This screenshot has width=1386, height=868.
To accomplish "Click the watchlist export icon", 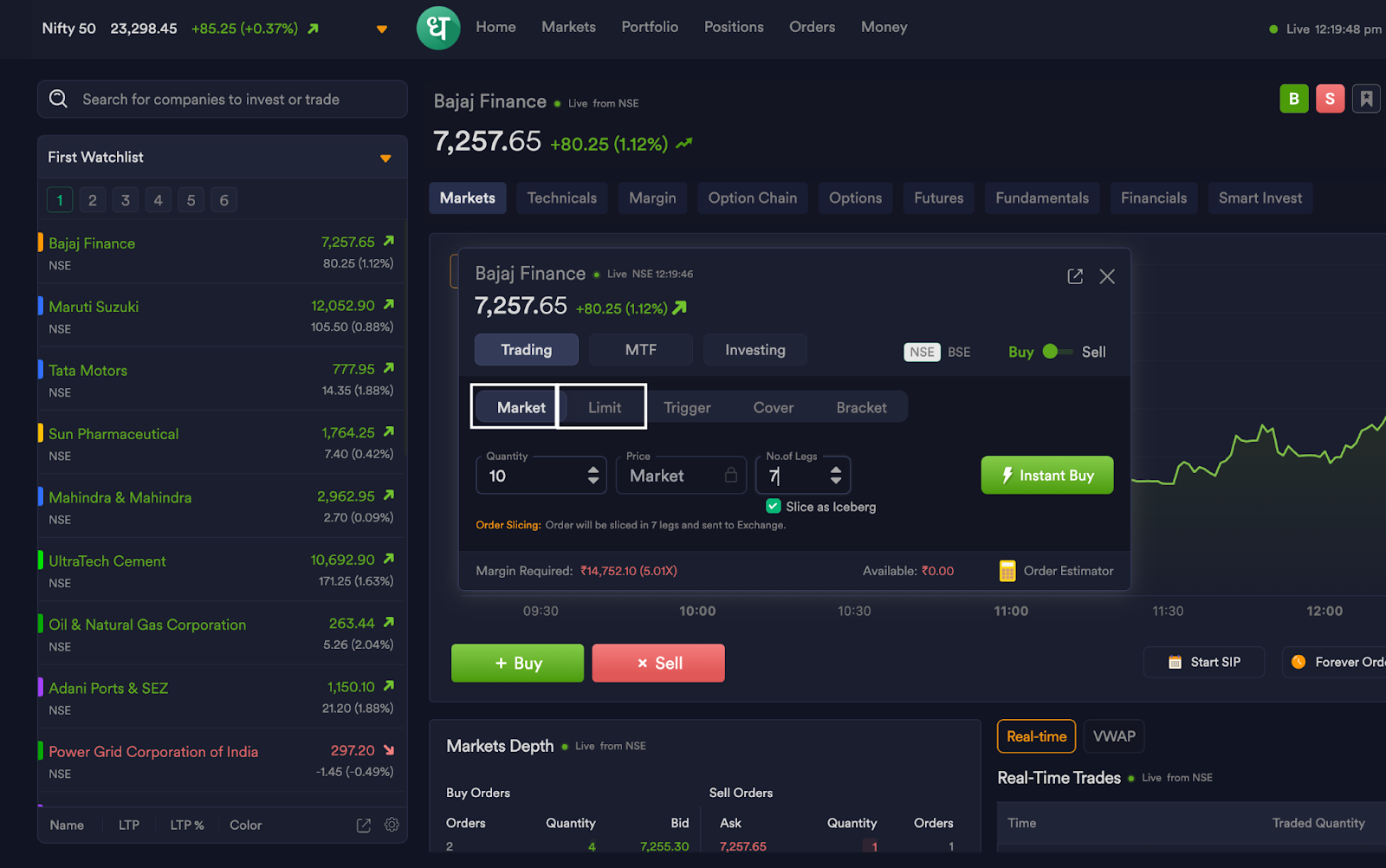I will [x=364, y=826].
